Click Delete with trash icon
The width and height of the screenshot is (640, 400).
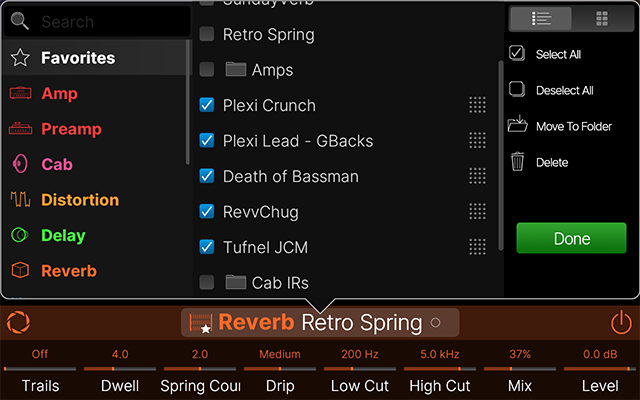point(539,162)
